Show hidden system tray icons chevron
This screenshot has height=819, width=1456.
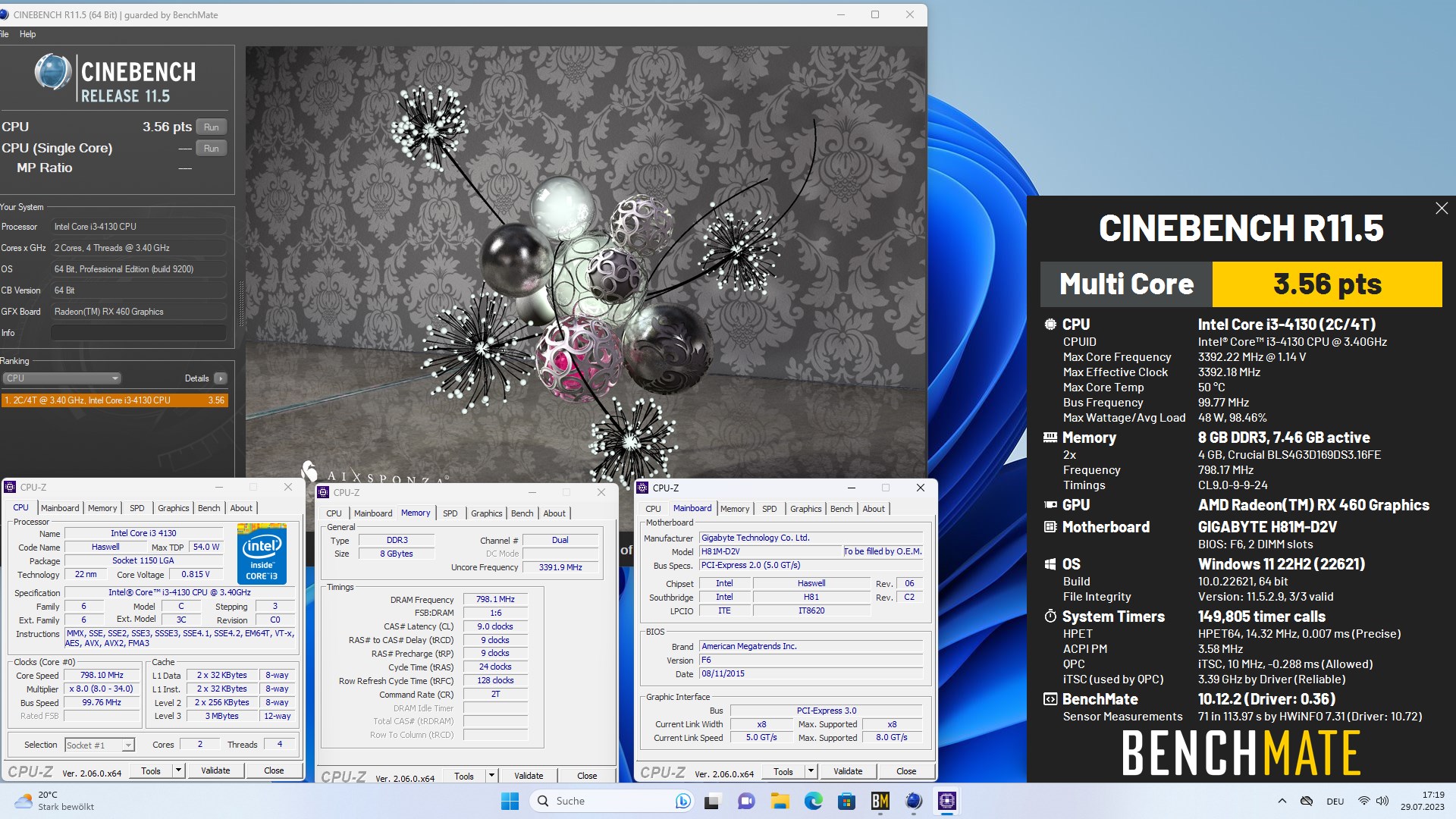pos(1282,802)
